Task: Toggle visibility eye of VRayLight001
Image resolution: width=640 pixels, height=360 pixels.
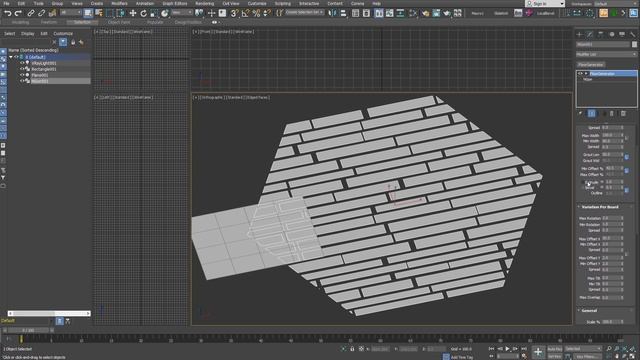Action: tap(22, 63)
